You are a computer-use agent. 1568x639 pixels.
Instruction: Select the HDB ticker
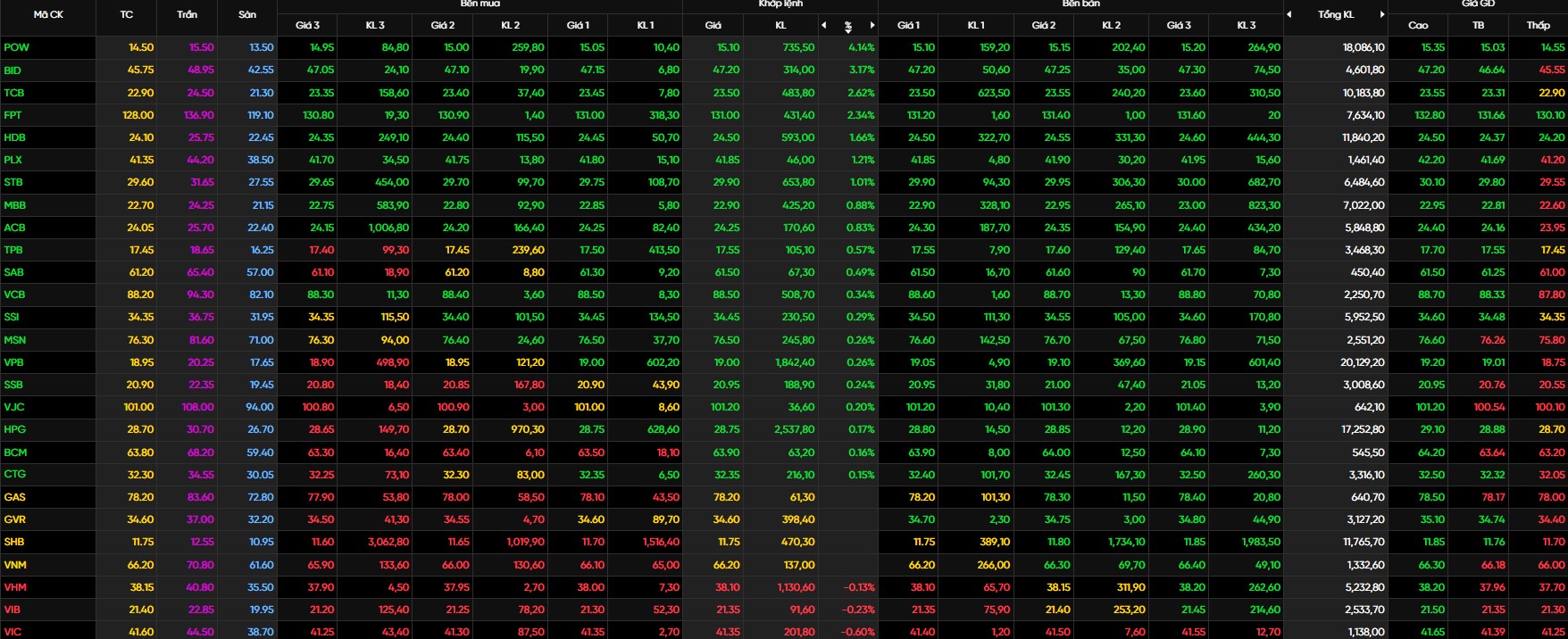[14, 137]
